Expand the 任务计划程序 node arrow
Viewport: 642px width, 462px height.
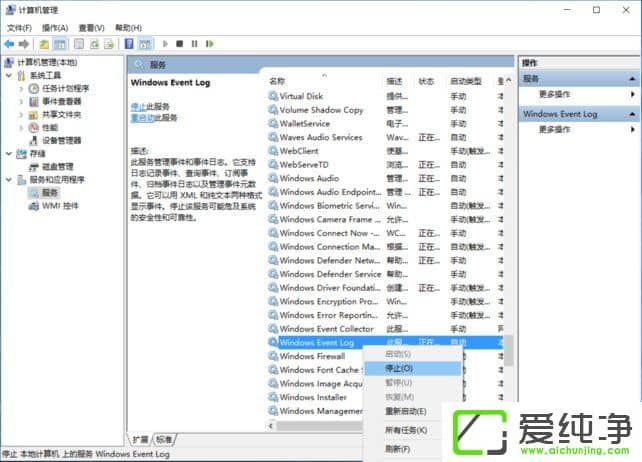pyautogui.click(x=21, y=88)
